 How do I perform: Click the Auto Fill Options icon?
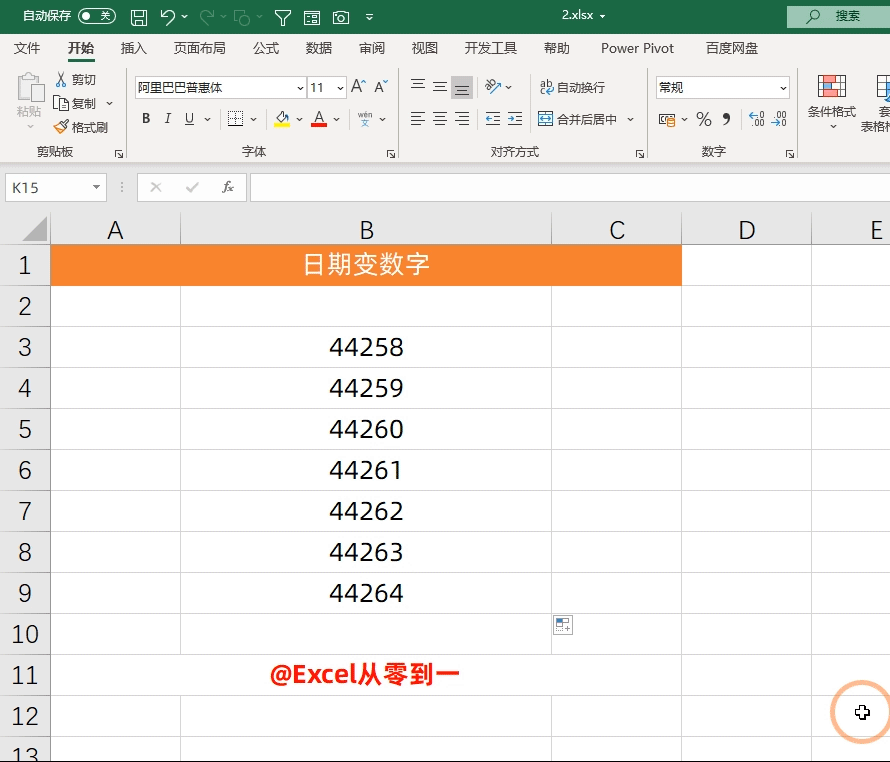pyautogui.click(x=562, y=625)
